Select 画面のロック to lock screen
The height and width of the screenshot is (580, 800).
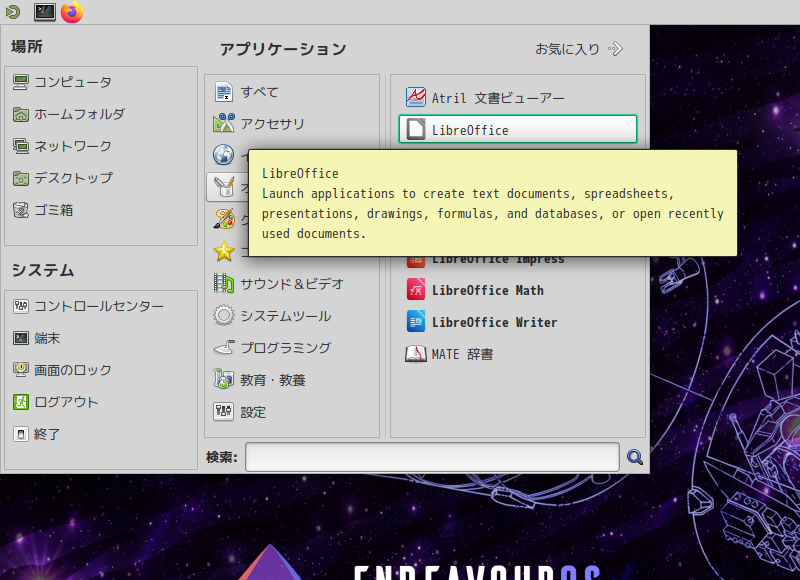tap(62, 370)
